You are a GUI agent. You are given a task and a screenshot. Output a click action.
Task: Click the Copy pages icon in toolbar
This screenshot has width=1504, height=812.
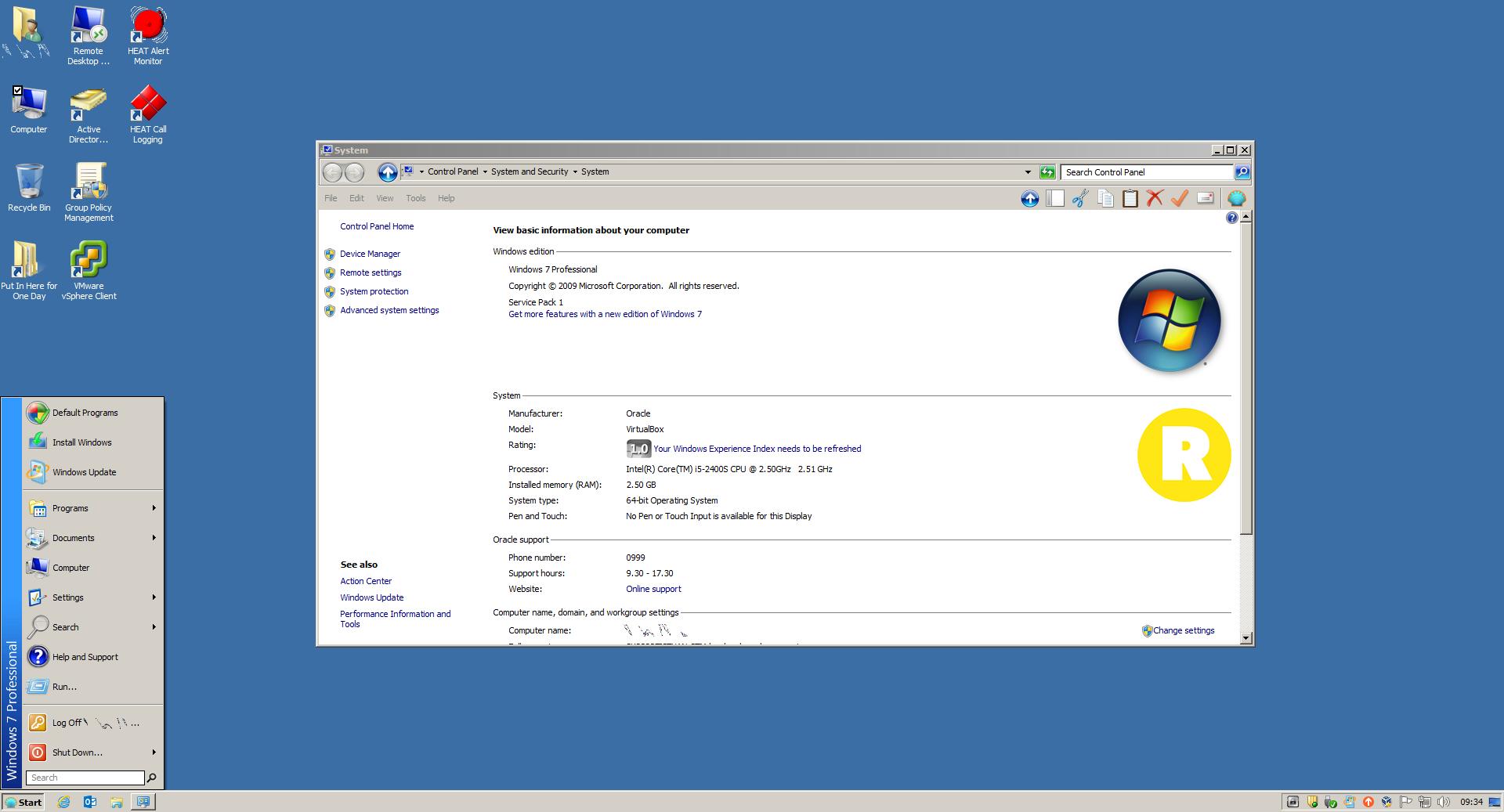click(1105, 199)
